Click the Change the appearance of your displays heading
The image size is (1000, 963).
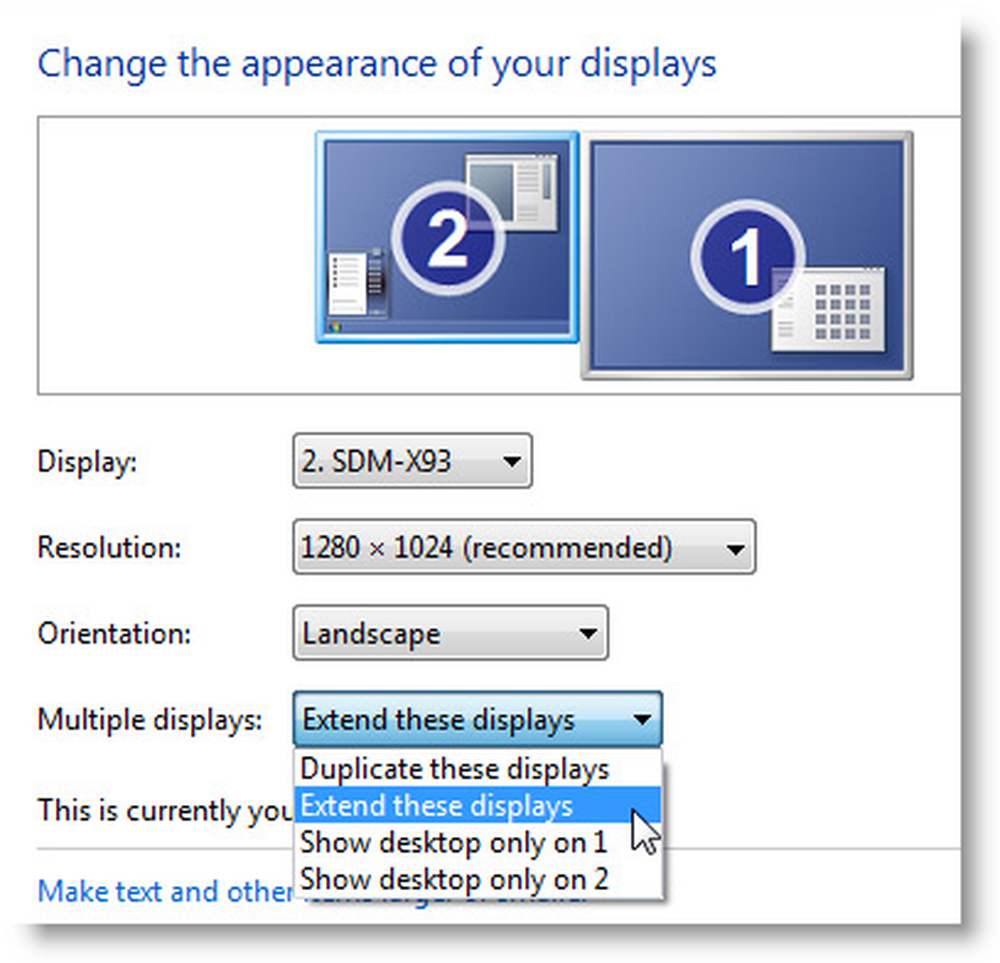point(376,63)
